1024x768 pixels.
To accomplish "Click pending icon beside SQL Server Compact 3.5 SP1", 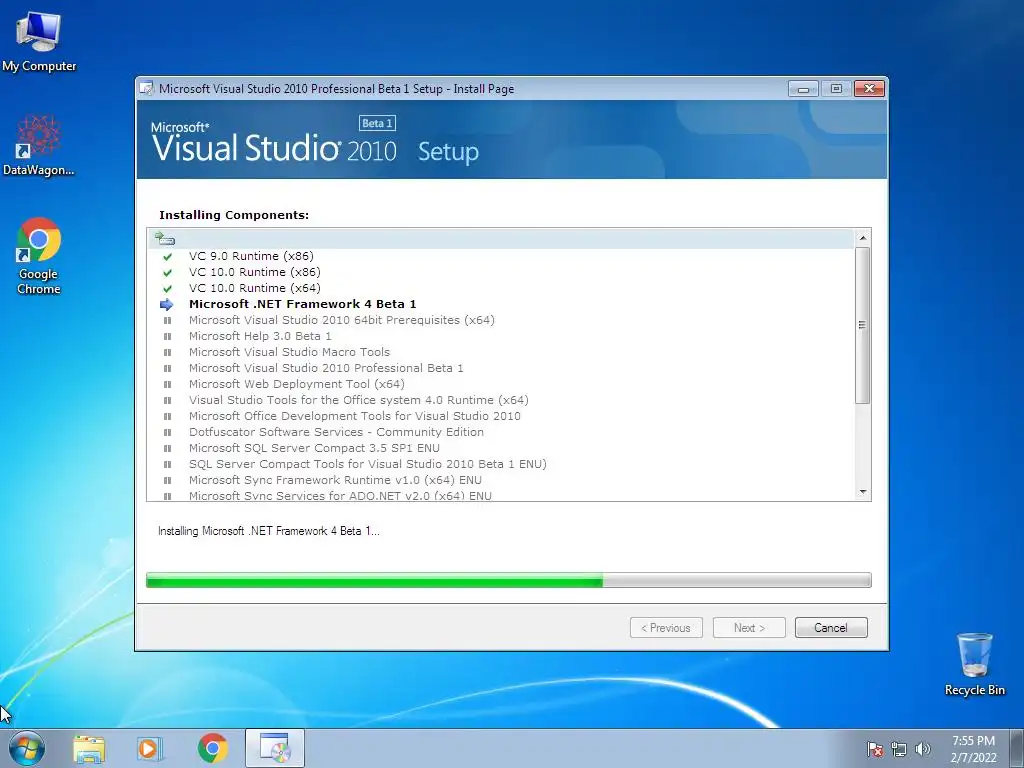I will coord(167,449).
